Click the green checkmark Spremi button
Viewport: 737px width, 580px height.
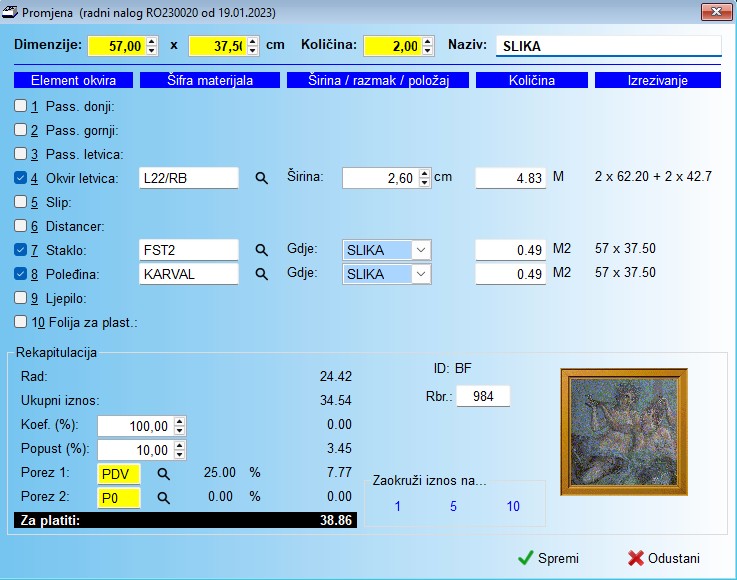(547, 558)
